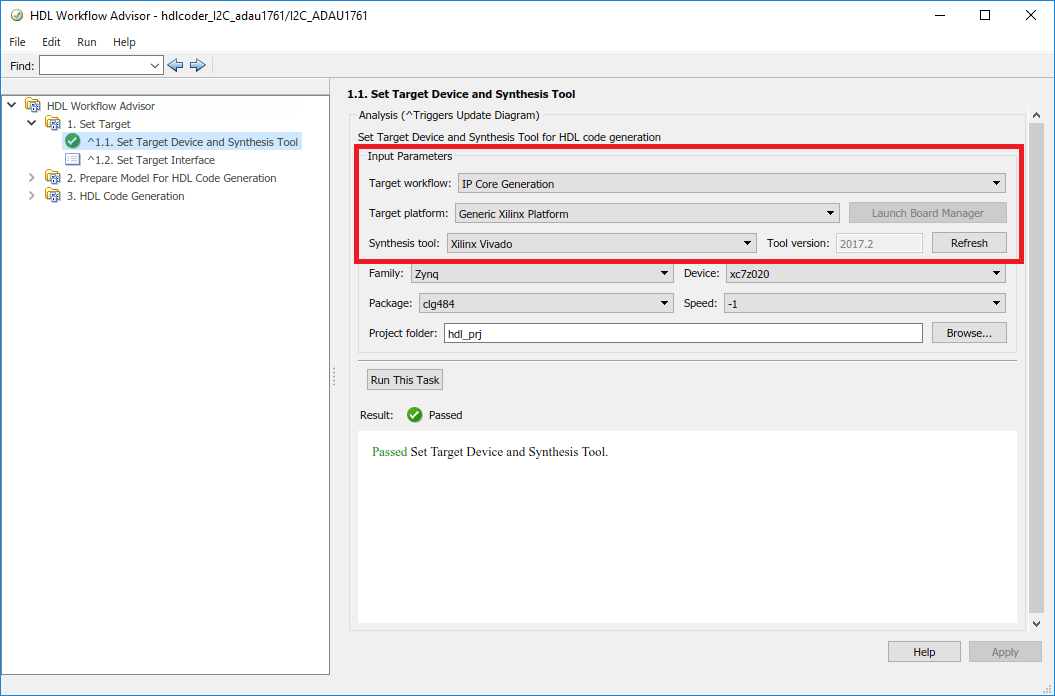Open the Synthesis tool dropdown

tap(602, 243)
